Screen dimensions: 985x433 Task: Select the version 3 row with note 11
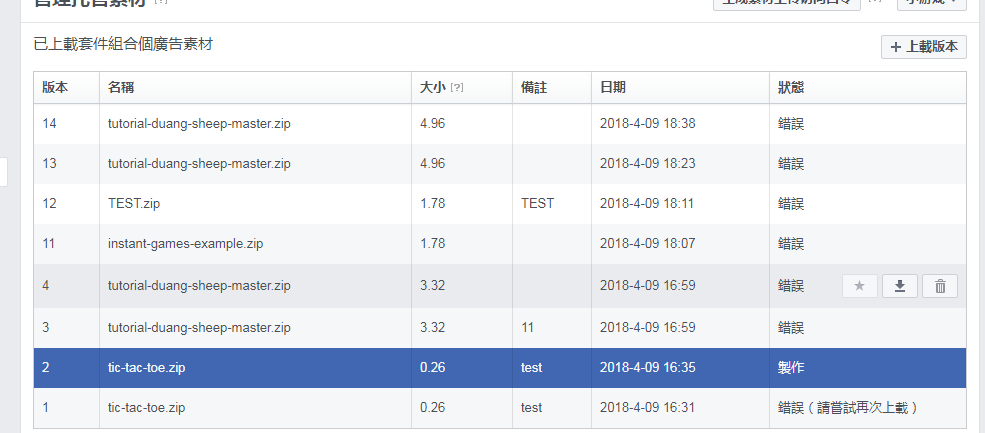click(199, 327)
